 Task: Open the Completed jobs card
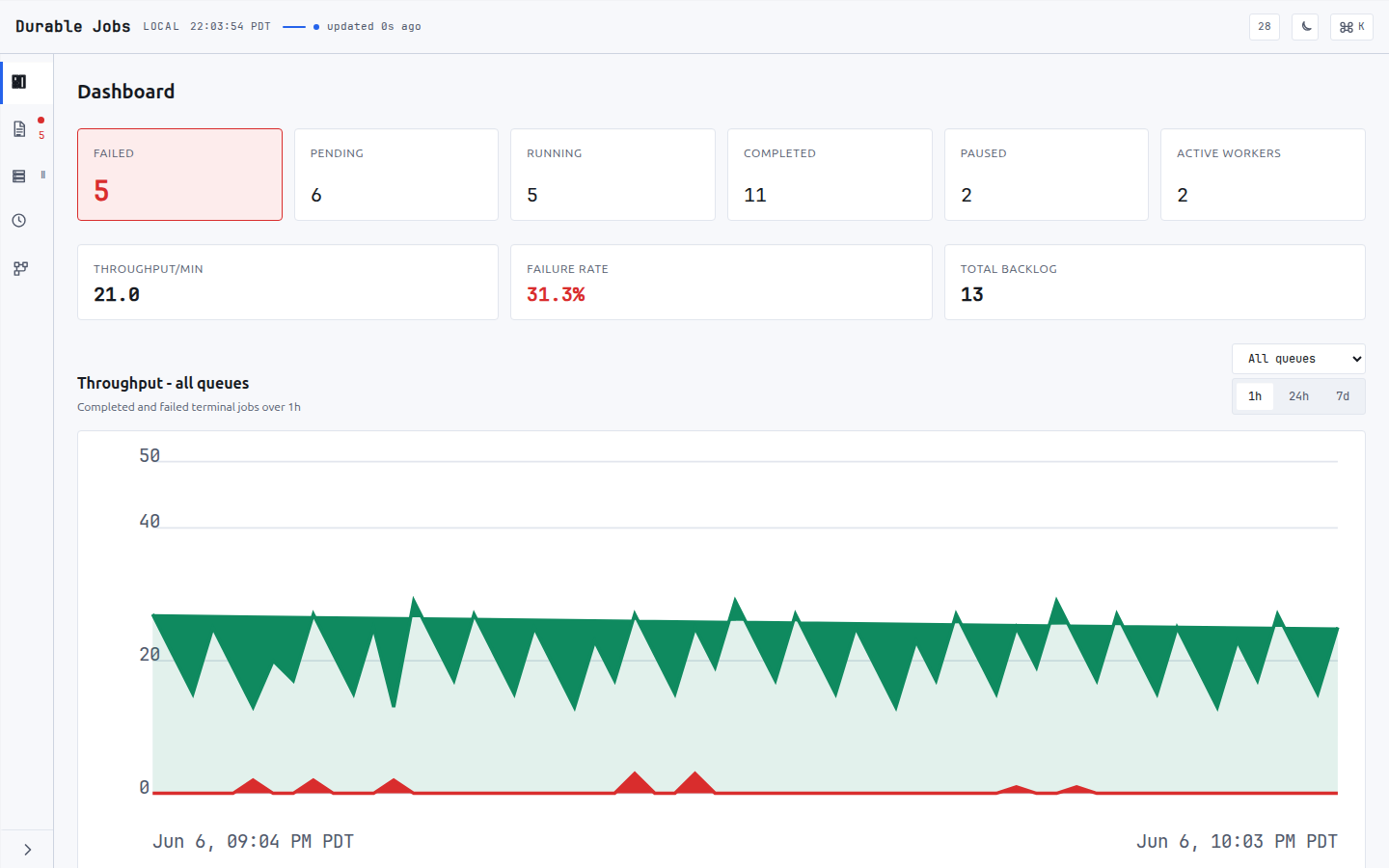click(830, 175)
